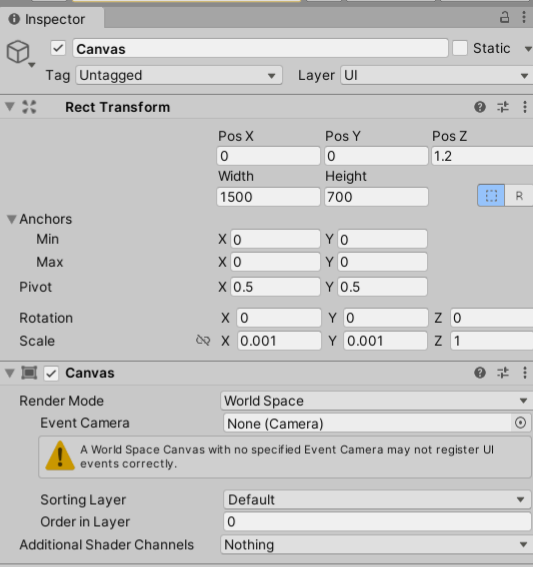Open Canvas component help reference
This screenshot has height=567, width=533.
coord(480,373)
